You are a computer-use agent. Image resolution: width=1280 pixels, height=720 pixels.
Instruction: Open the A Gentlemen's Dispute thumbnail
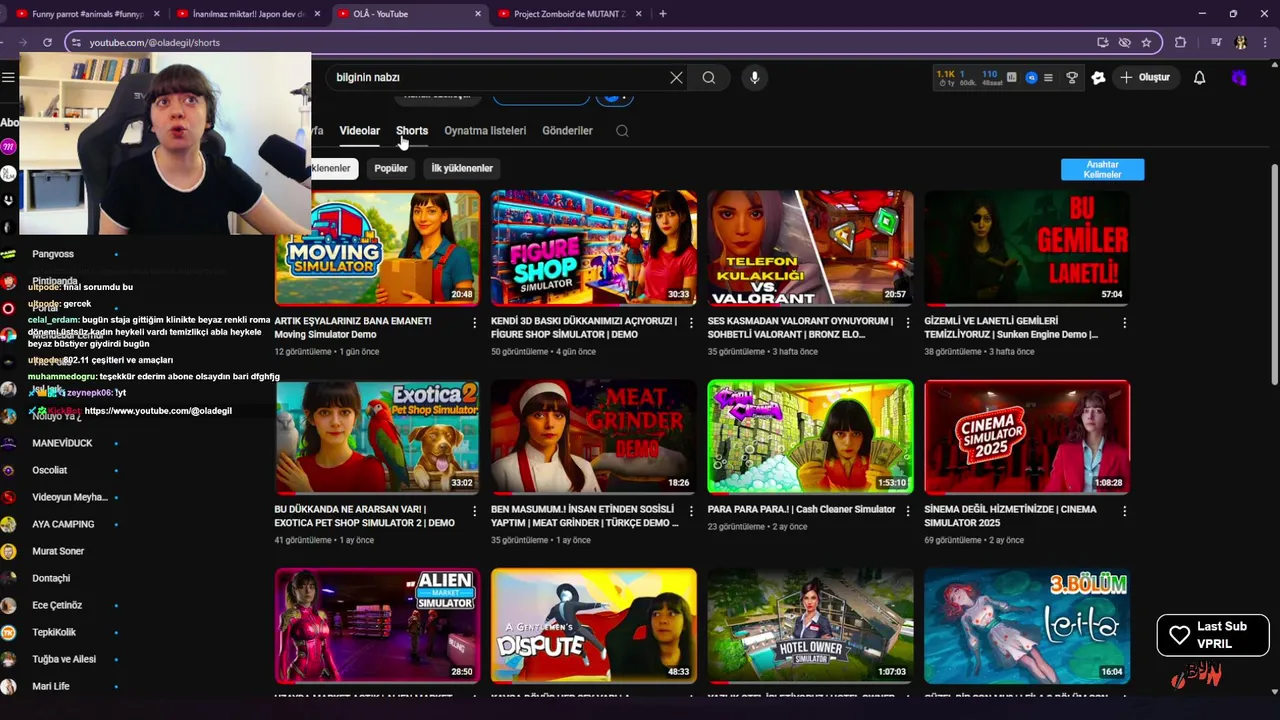point(594,626)
